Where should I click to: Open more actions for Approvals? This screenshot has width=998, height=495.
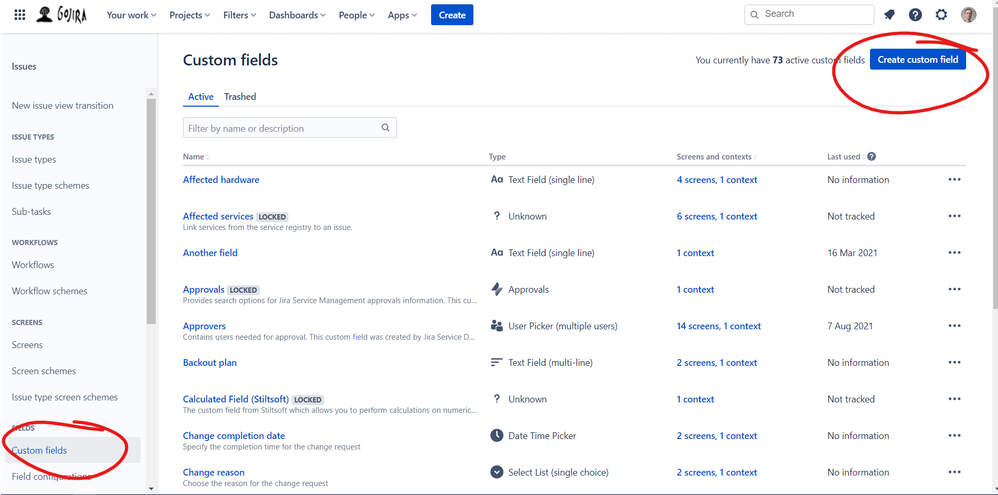pos(954,289)
